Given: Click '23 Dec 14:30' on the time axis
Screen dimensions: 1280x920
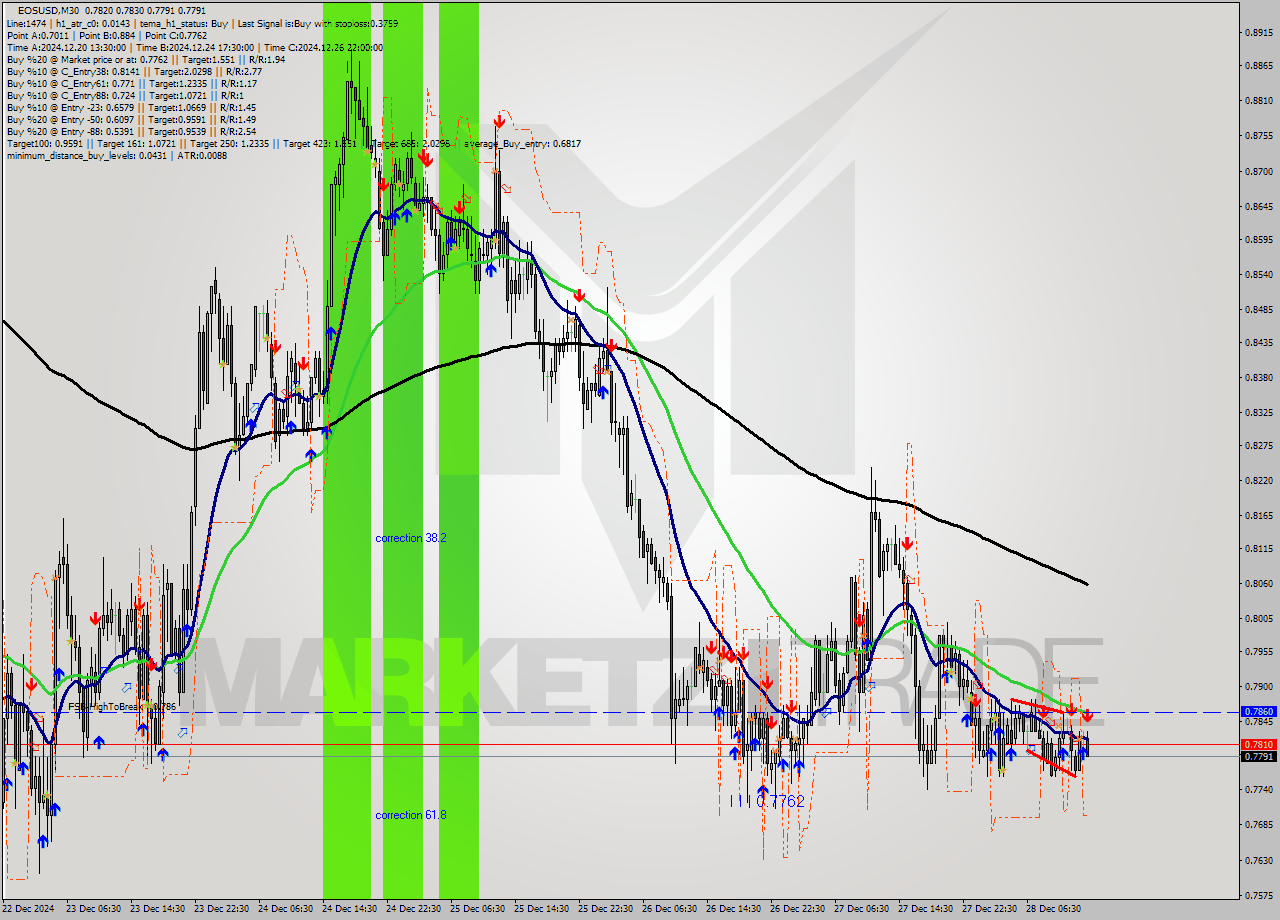Looking at the screenshot, I should pyautogui.click(x=157, y=909).
